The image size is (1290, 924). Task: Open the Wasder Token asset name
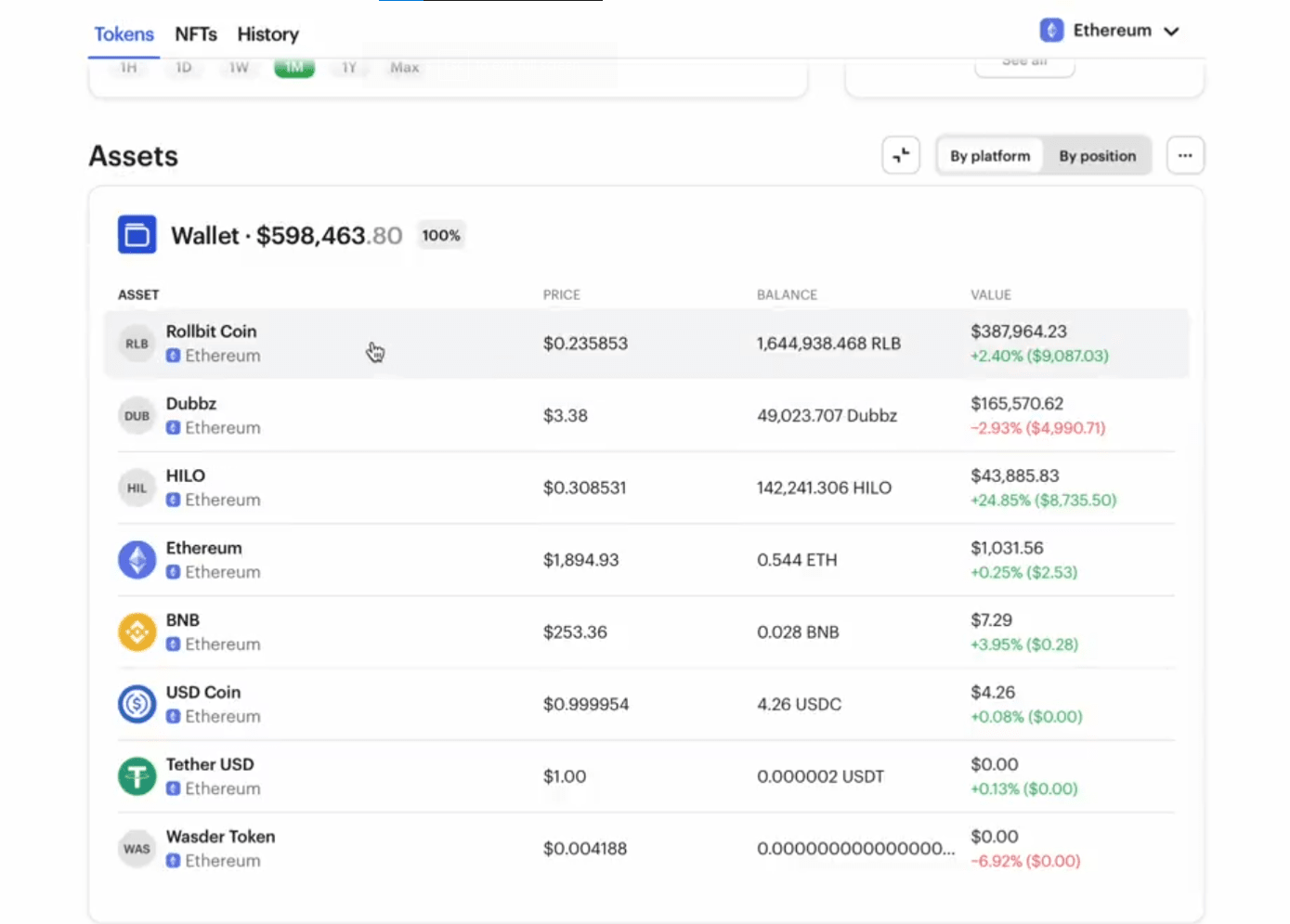(220, 837)
